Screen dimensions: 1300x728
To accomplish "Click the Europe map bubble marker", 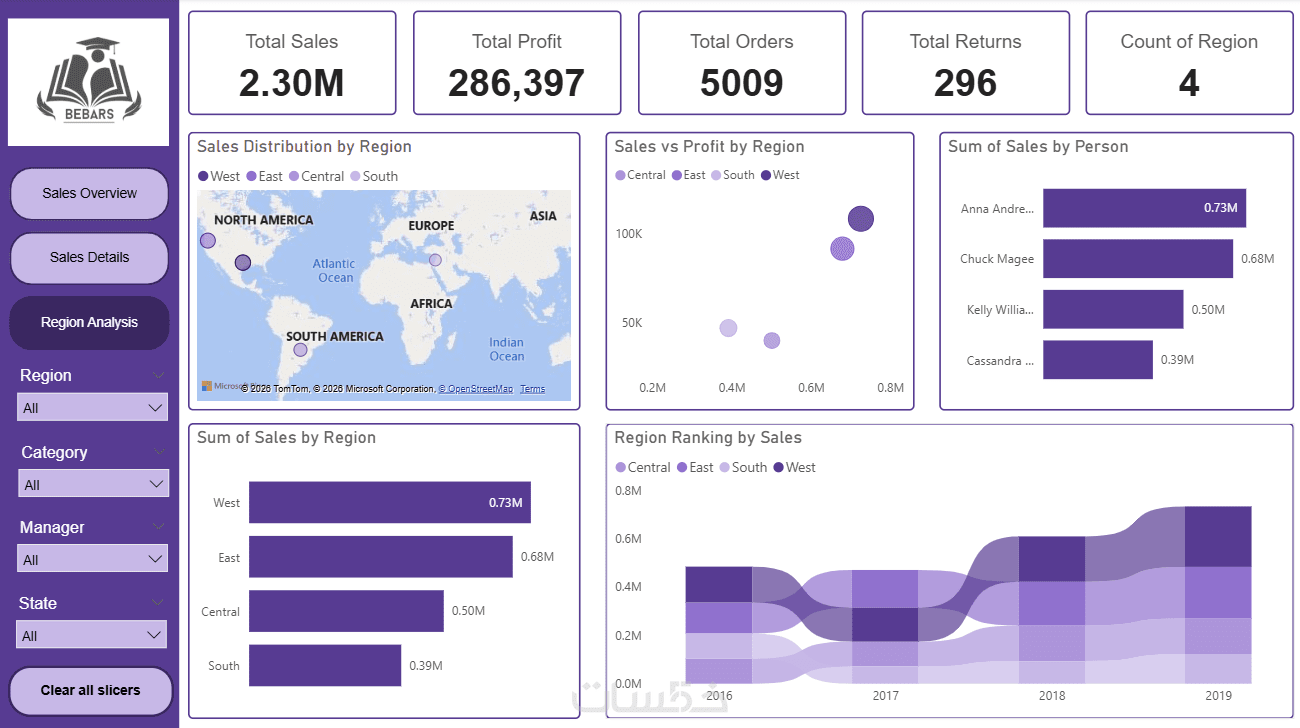I will point(435,260).
